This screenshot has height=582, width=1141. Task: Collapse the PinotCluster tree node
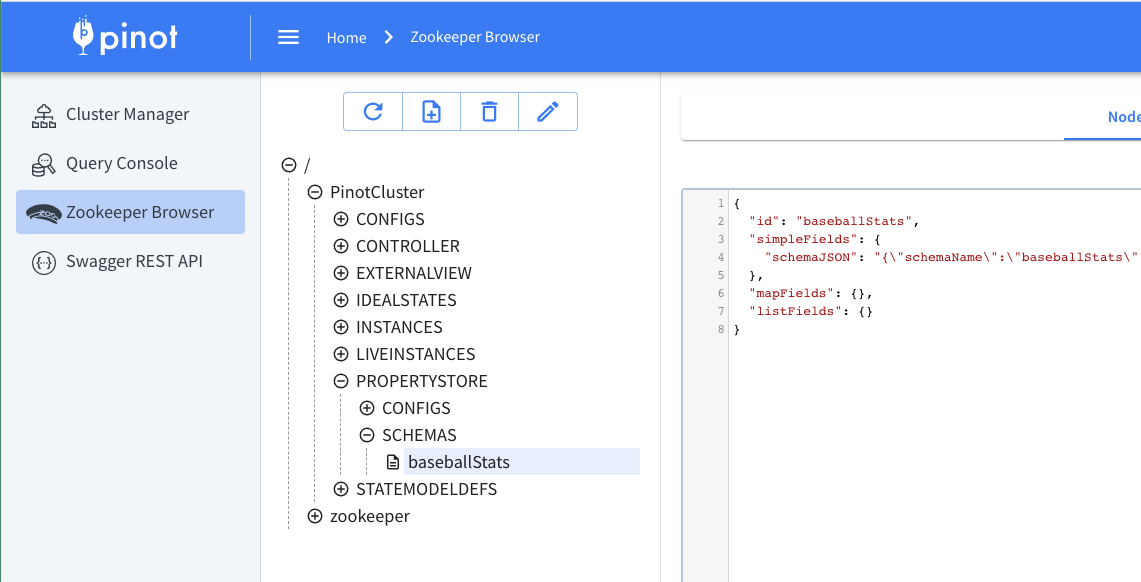point(314,191)
